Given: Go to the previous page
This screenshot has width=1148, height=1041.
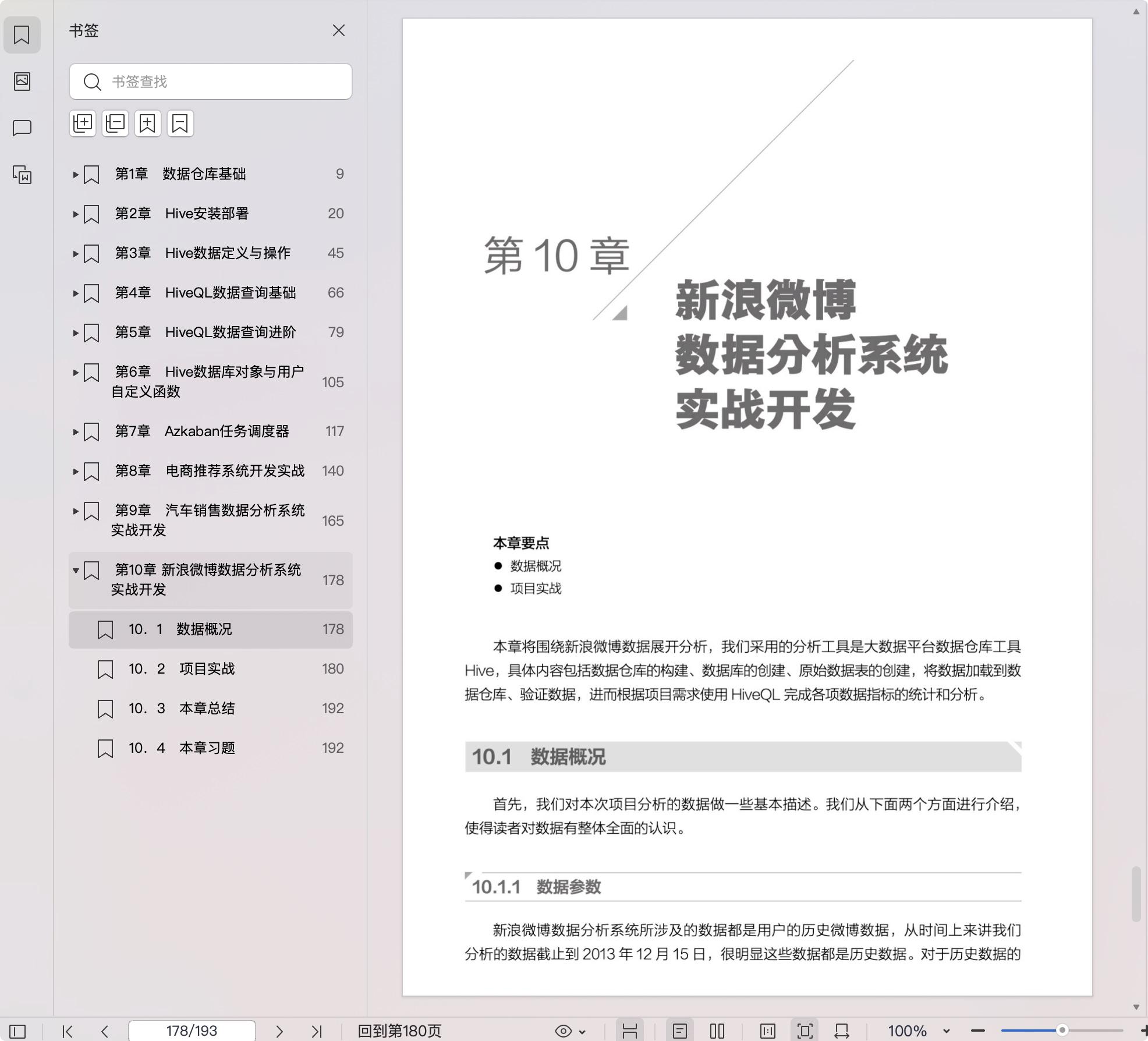Looking at the screenshot, I should (x=105, y=1031).
